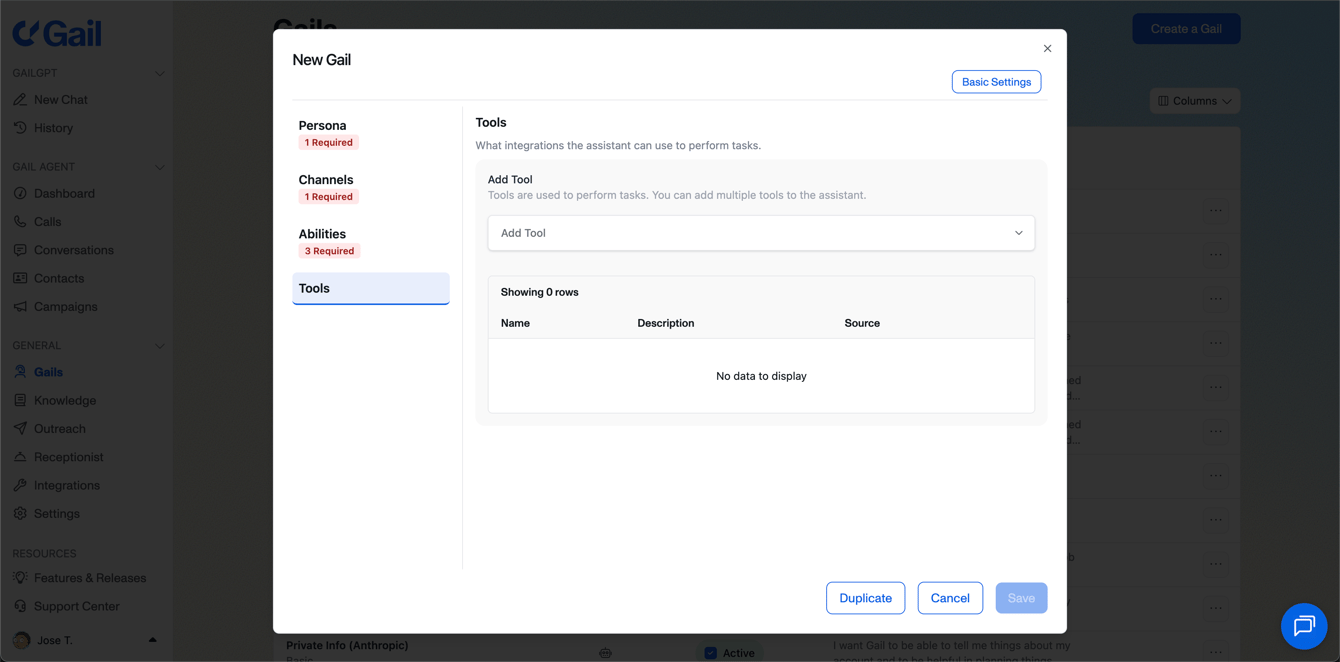The height and width of the screenshot is (662, 1340).
Task: Click the Gail logo in the sidebar
Action: pos(57,33)
